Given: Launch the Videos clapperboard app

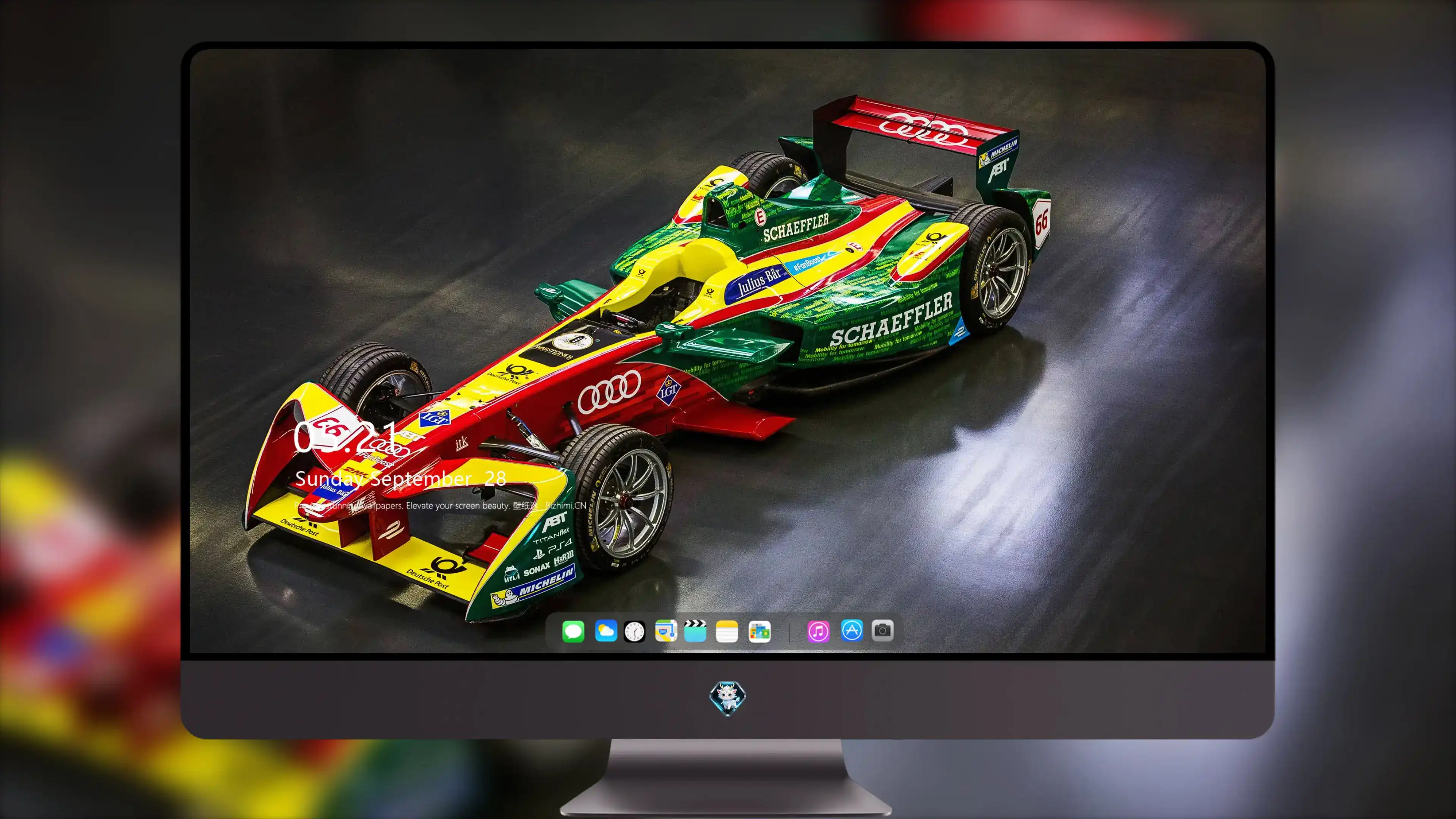Looking at the screenshot, I should click(x=695, y=631).
